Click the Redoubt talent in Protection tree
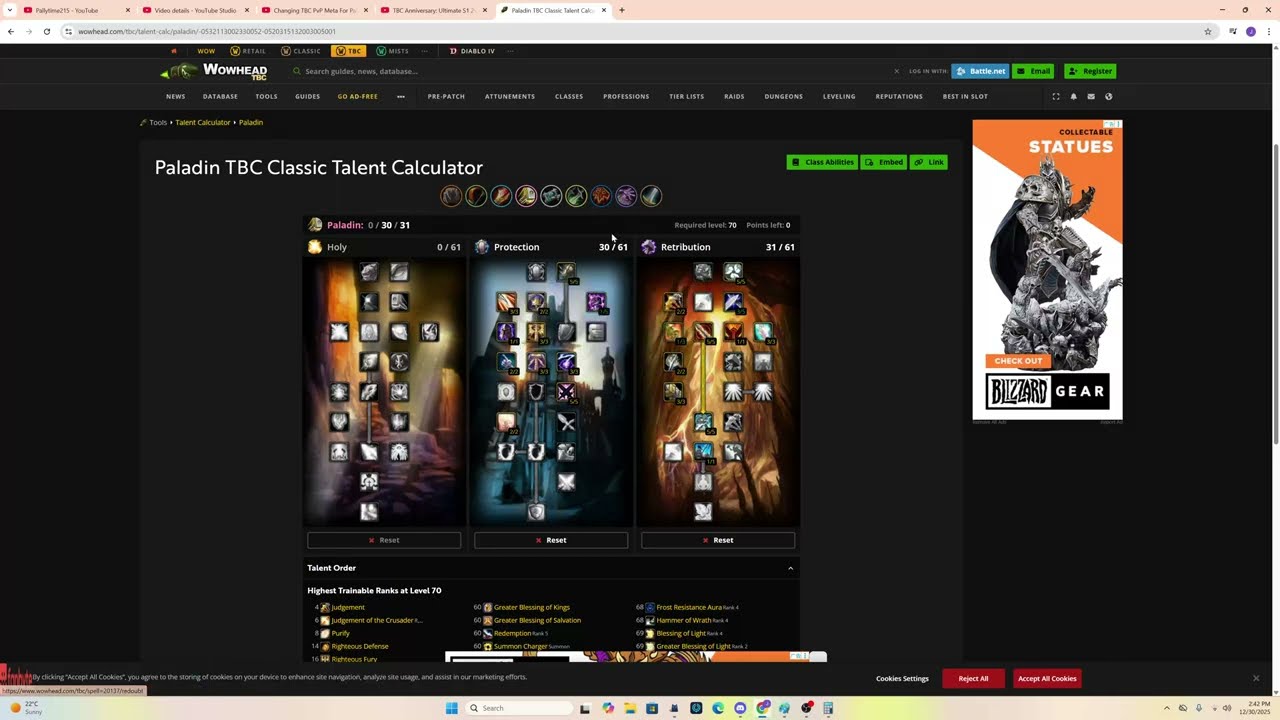The width and height of the screenshot is (1280, 720). pos(566,272)
